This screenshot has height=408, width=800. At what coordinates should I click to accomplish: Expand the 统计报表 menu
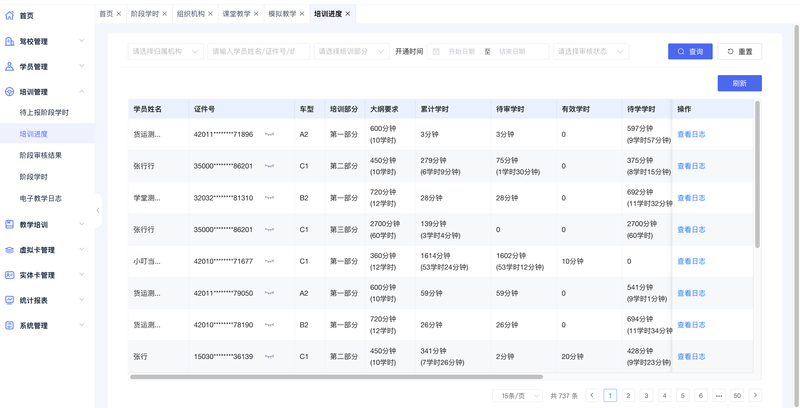tap(82, 300)
